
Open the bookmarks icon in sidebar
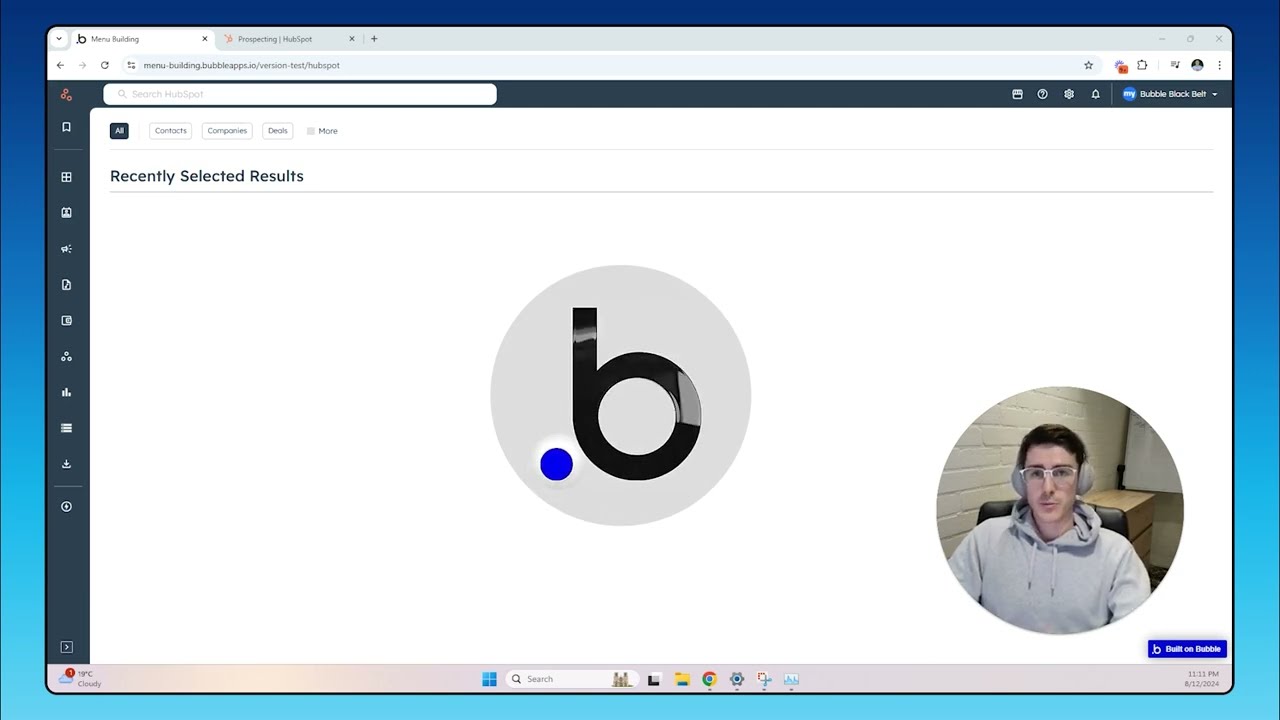coord(66,127)
